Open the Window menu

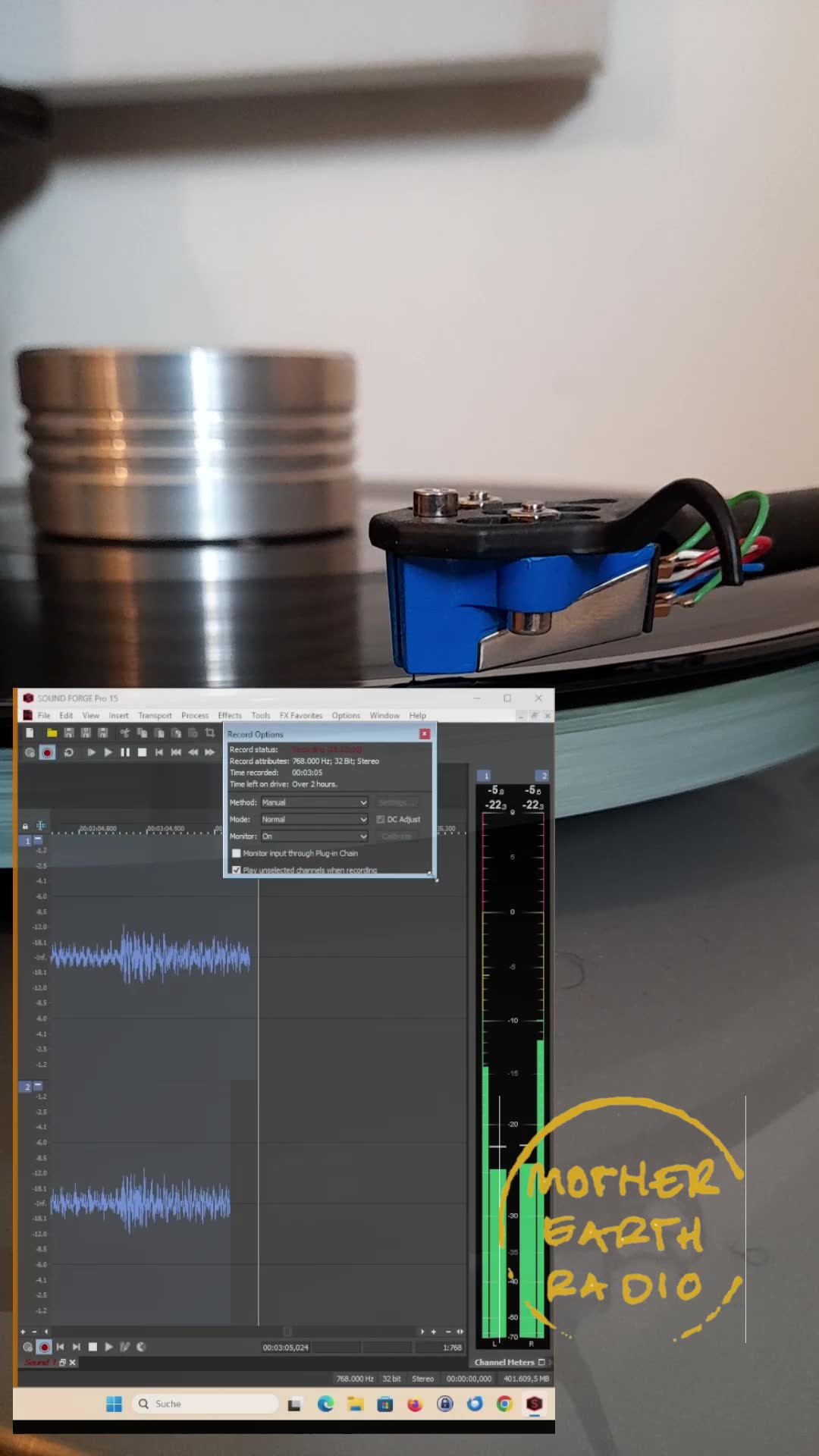tap(384, 715)
